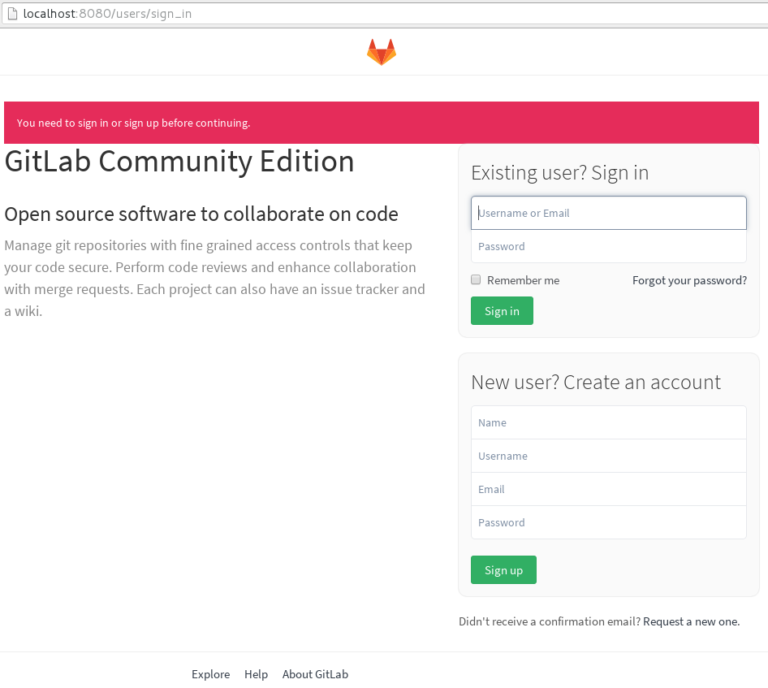Open the Explore footer link
Image resolution: width=768 pixels, height=688 pixels.
coord(211,674)
